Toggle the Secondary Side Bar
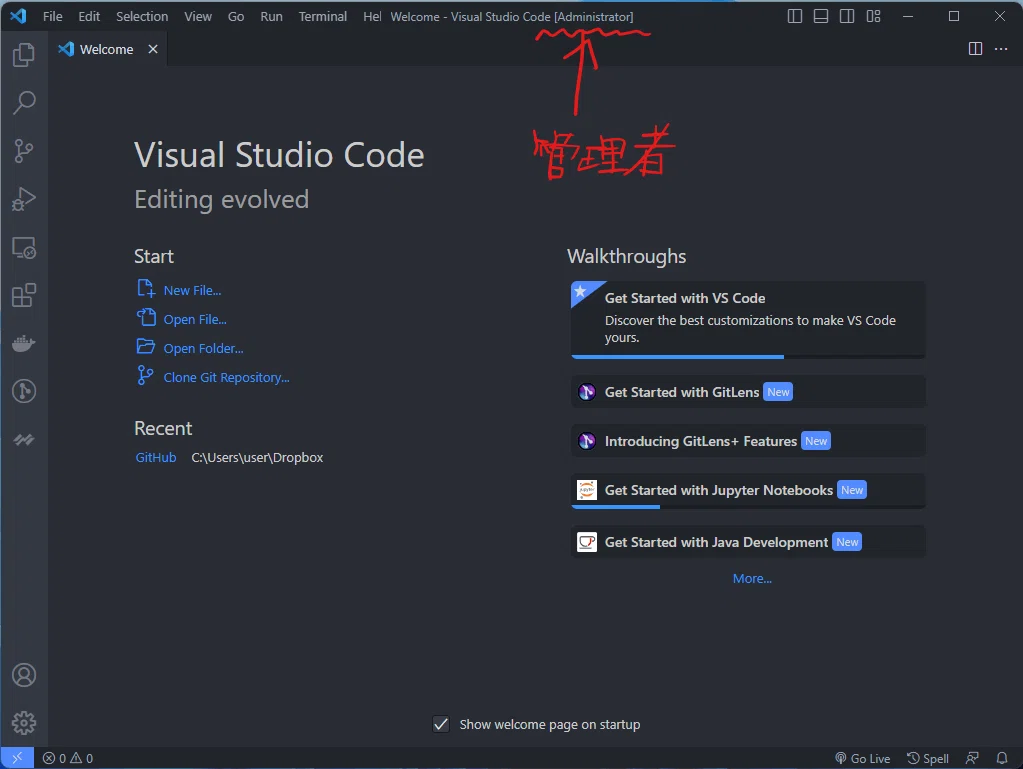Viewport: 1023px width, 769px height. [847, 16]
